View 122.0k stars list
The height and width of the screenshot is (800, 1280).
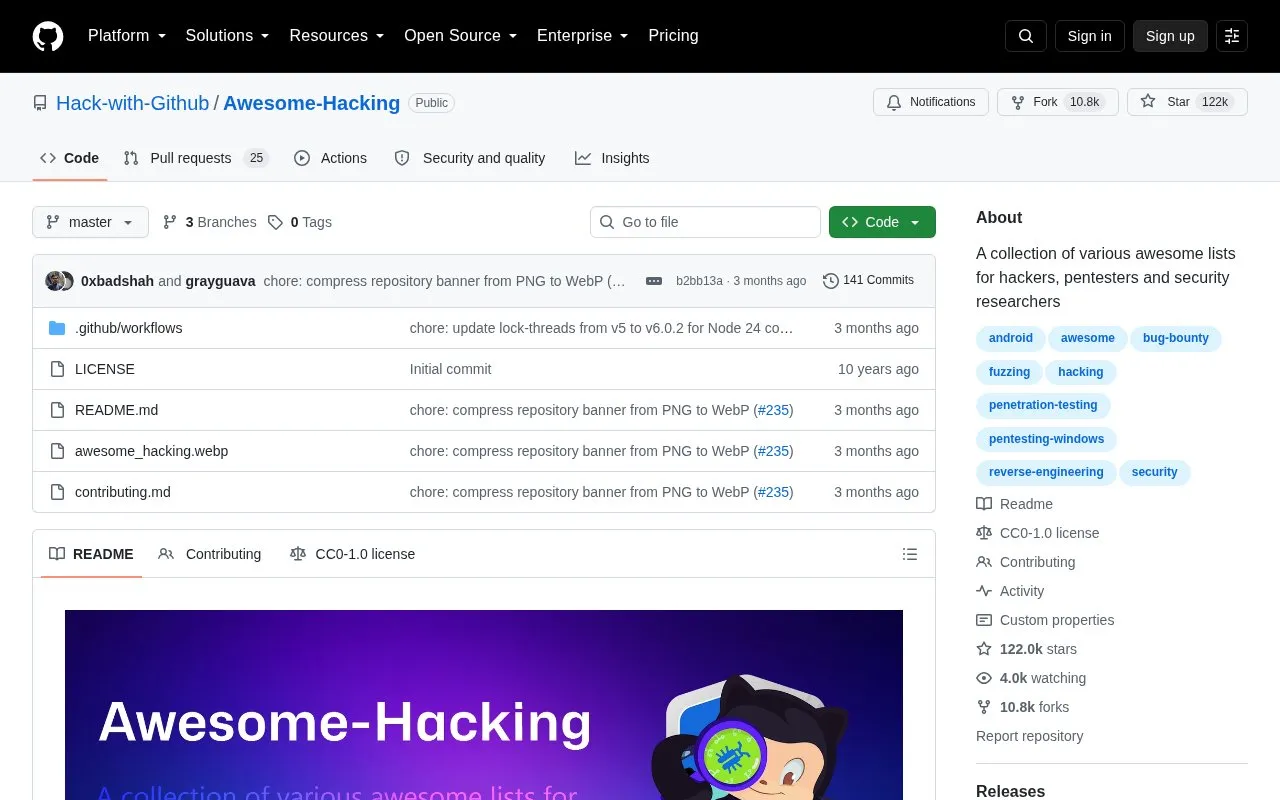click(x=1026, y=649)
